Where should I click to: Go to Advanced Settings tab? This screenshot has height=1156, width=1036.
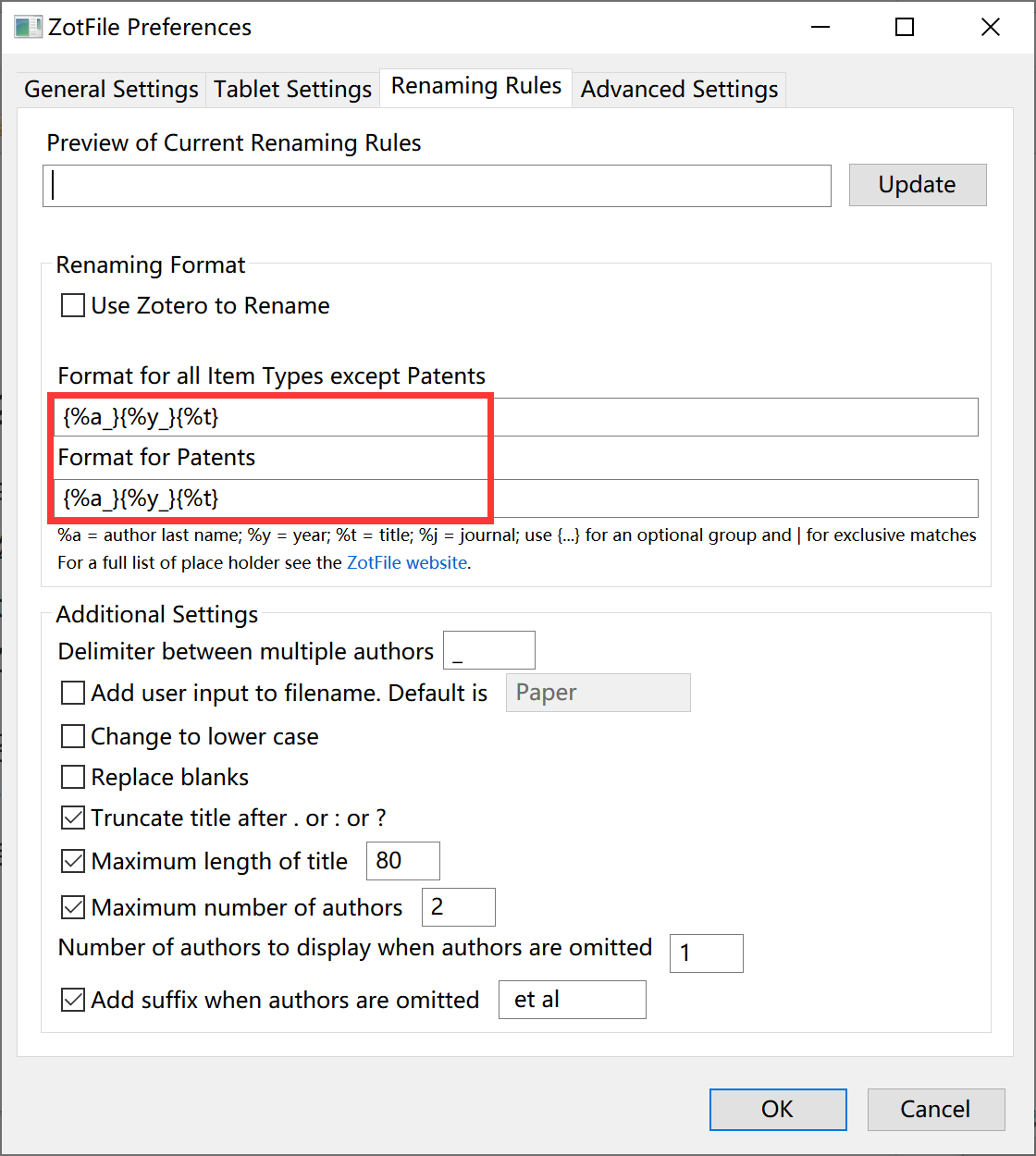point(679,89)
